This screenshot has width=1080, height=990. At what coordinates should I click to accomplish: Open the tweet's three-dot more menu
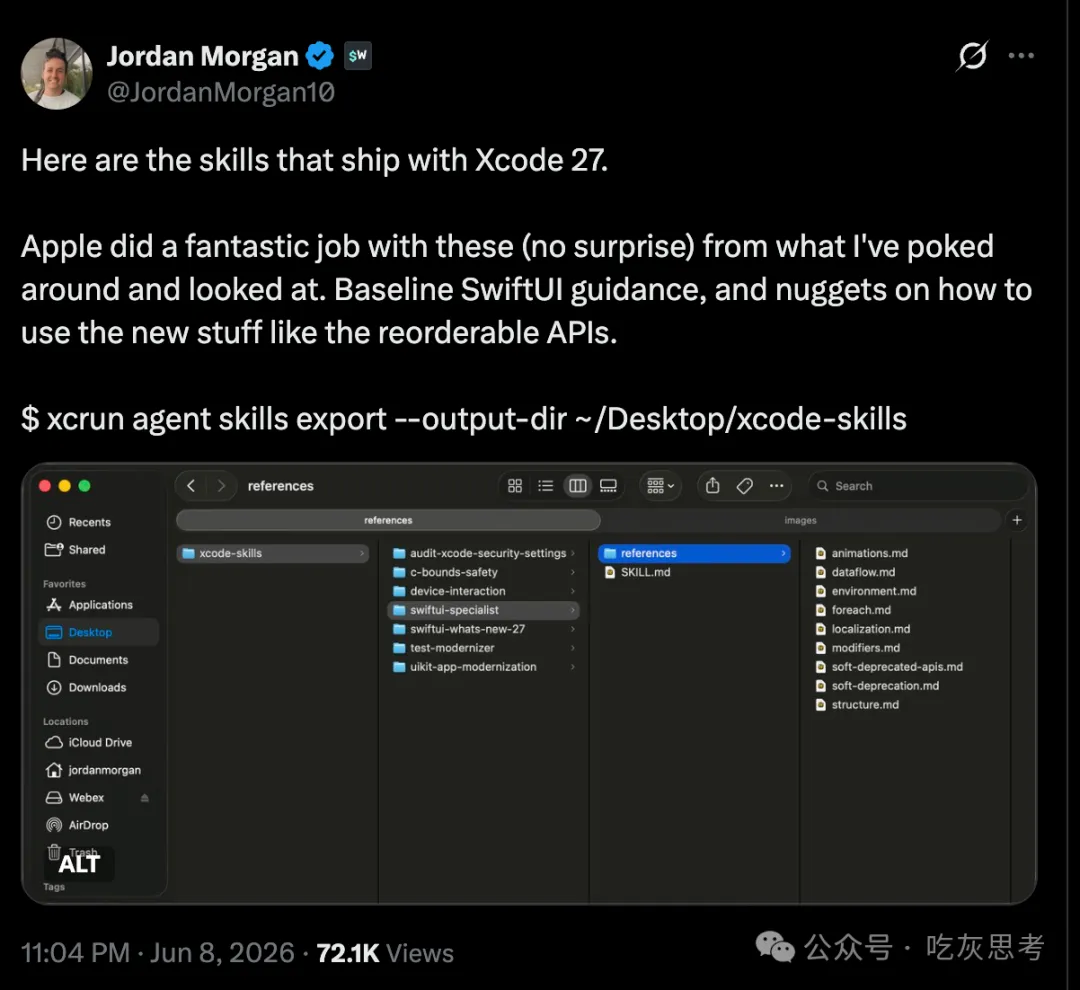[x=1021, y=56]
